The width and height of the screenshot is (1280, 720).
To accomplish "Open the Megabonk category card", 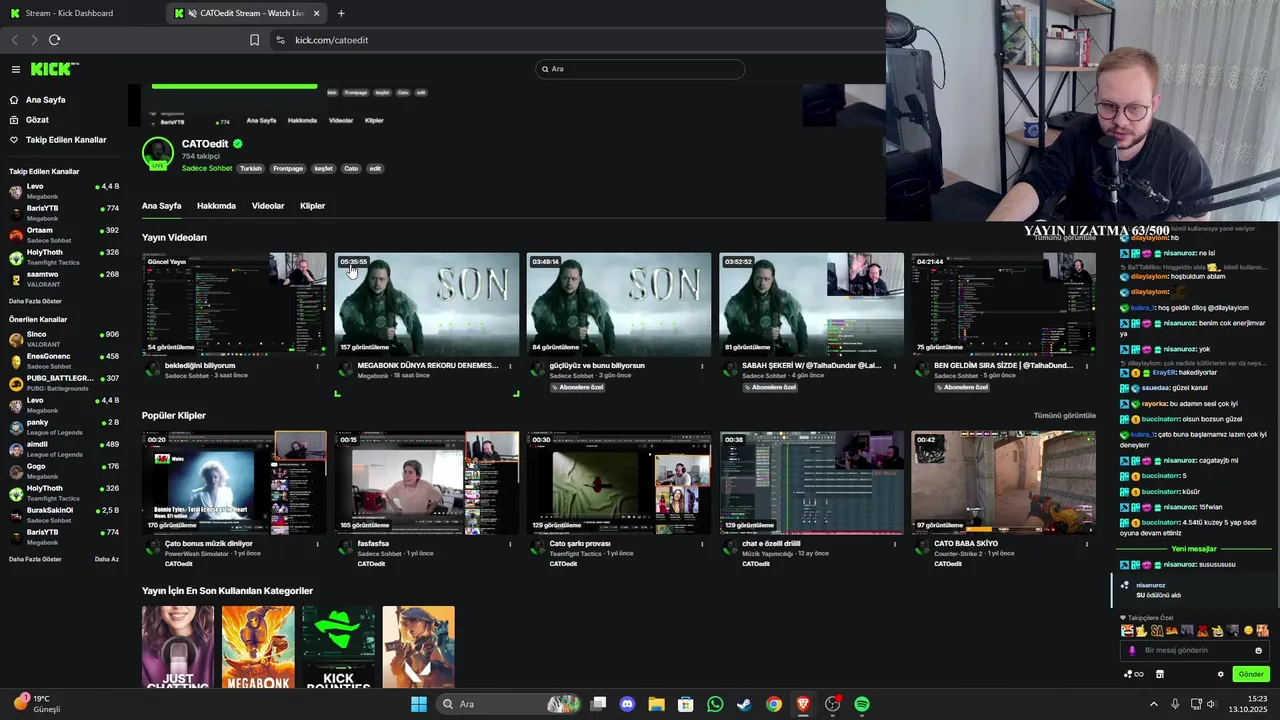I will (x=258, y=647).
